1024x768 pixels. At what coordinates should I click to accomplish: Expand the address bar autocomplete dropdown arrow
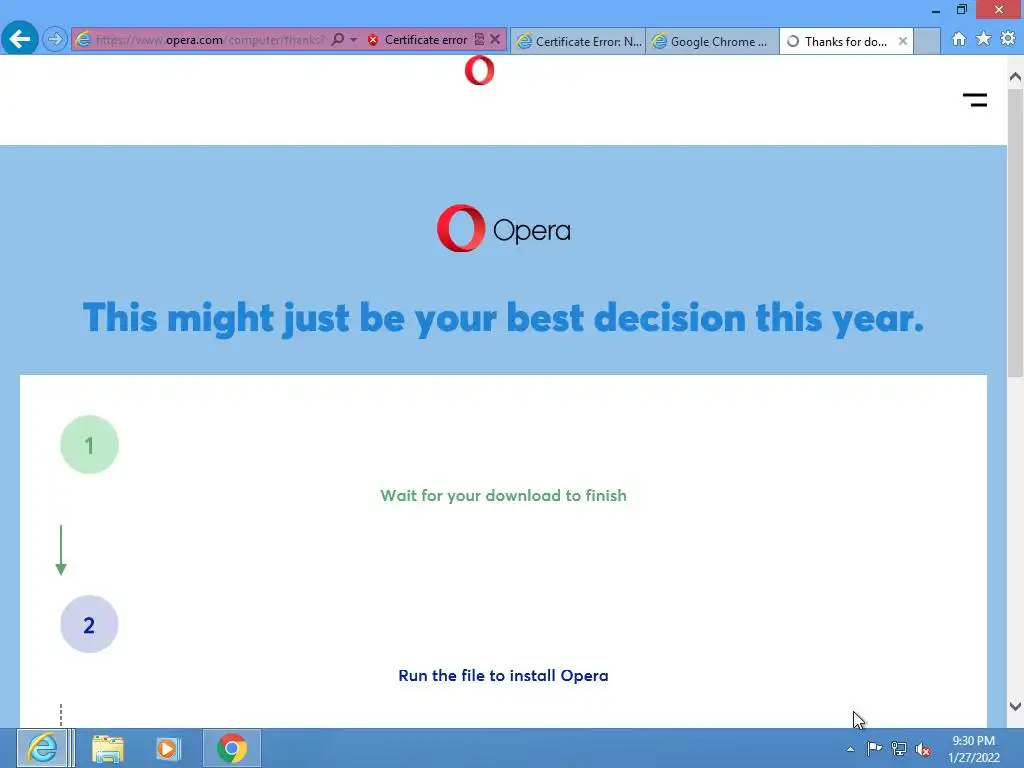353,40
